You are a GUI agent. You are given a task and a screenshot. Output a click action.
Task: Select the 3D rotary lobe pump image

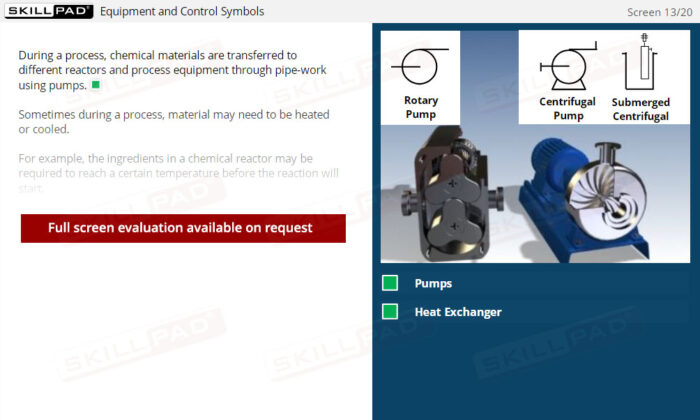click(451, 194)
